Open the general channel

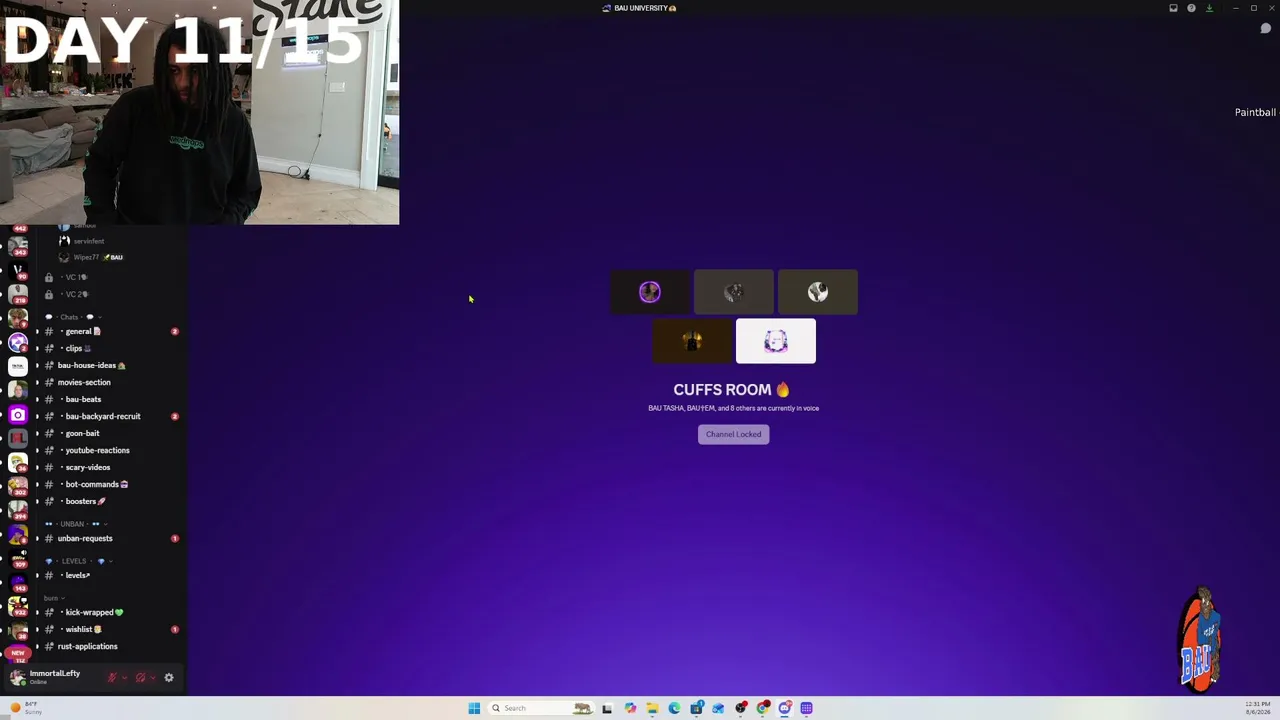[x=108, y=331]
